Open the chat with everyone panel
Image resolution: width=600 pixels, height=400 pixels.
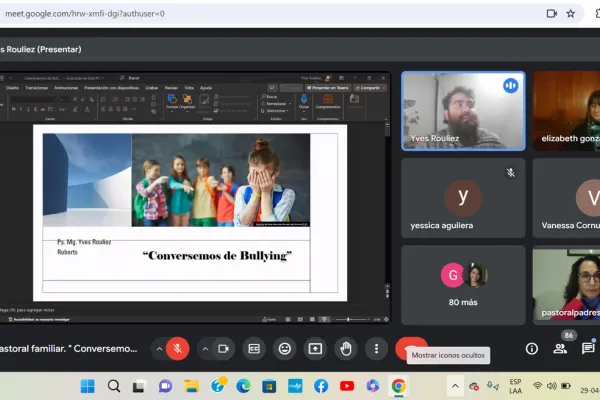point(588,348)
